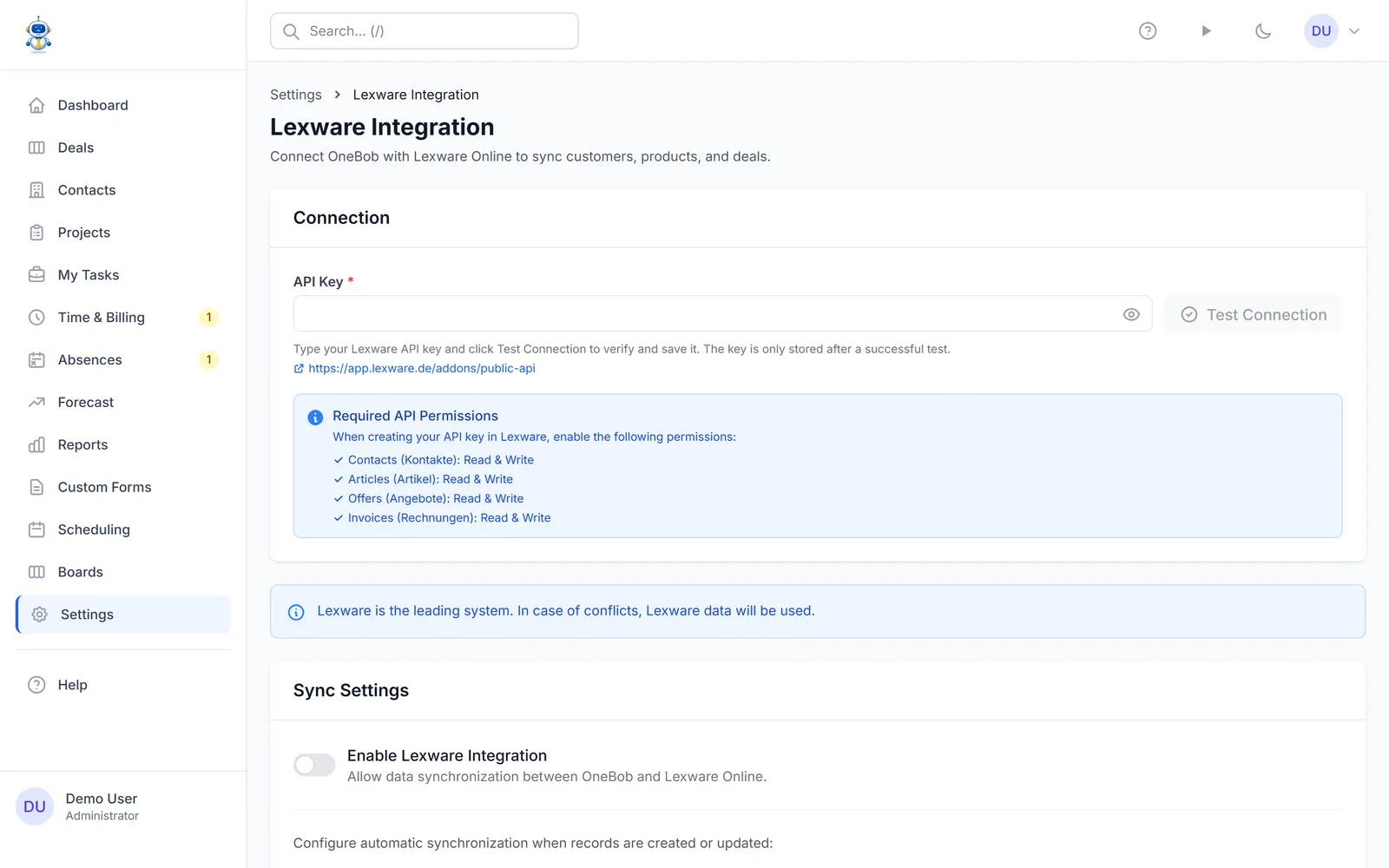Open Reports in the sidebar

coord(123,445)
